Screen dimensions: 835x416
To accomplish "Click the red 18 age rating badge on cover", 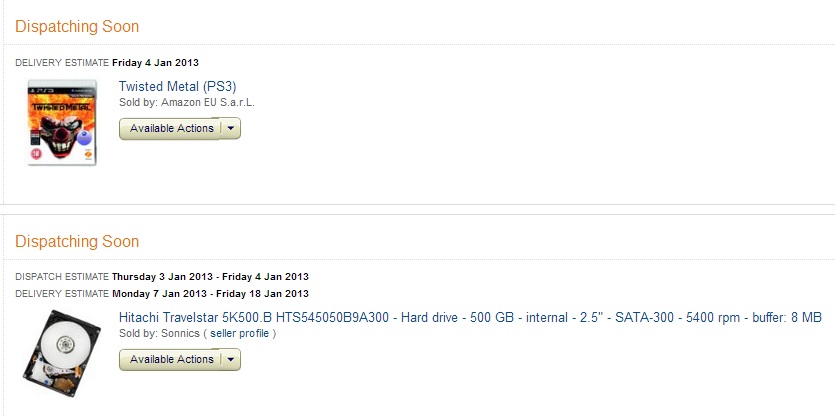I will [37, 154].
